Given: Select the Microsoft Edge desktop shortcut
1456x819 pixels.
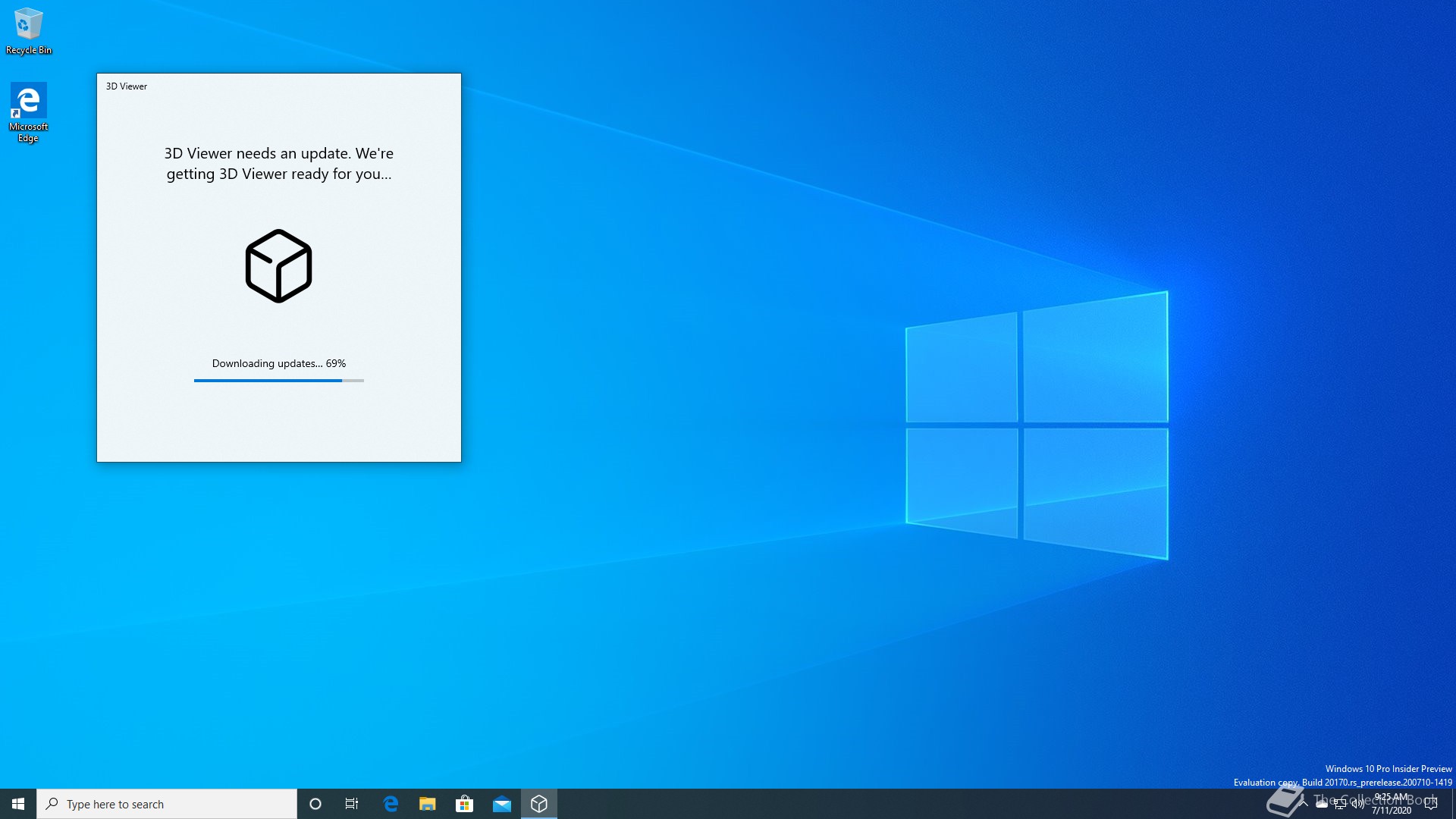Looking at the screenshot, I should click(29, 112).
